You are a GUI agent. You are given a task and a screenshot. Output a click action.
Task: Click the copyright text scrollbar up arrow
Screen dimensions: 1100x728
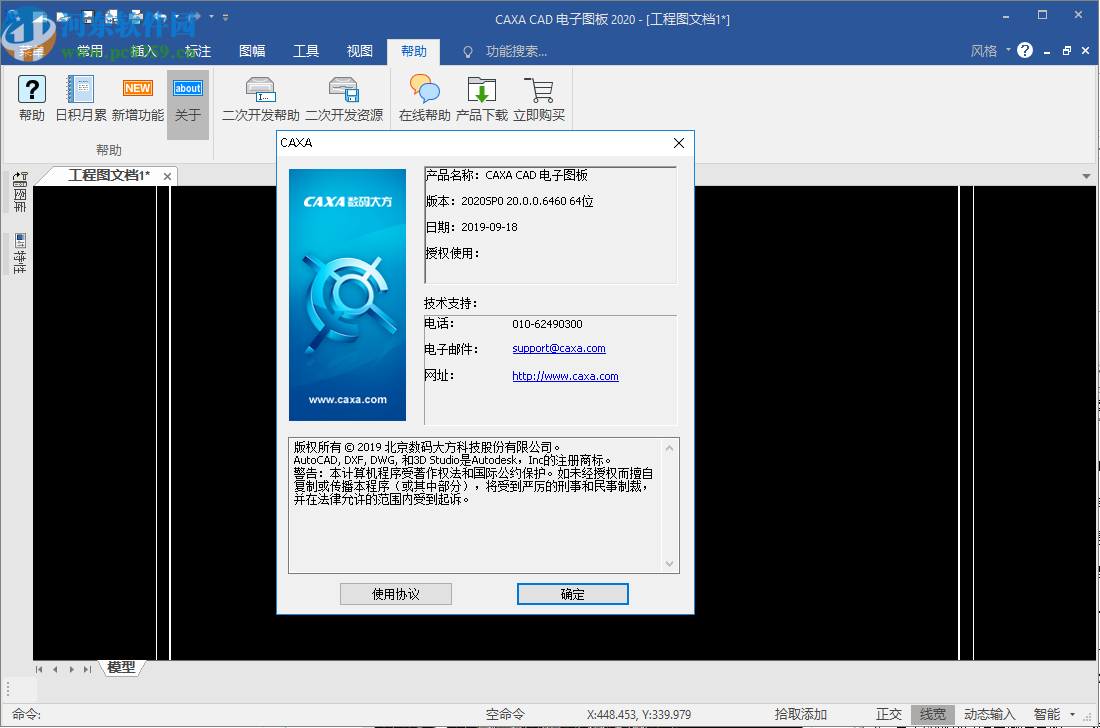pos(669,448)
